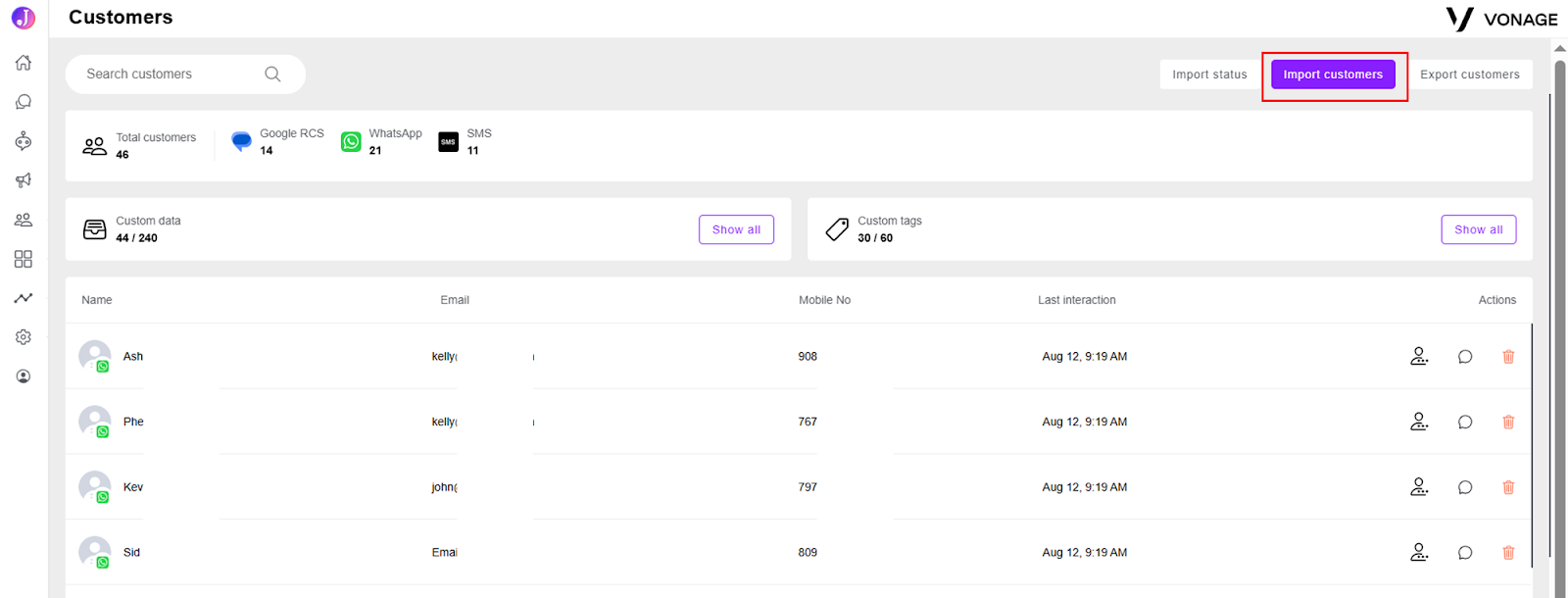Image resolution: width=1568 pixels, height=598 pixels.
Task: Start chat with customer Phe
Action: pyautogui.click(x=1465, y=423)
